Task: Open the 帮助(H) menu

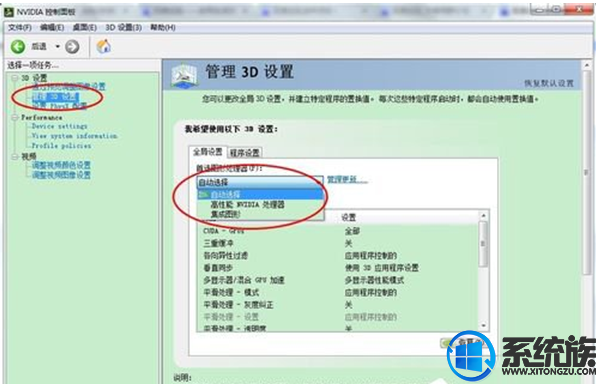Action: click(163, 27)
